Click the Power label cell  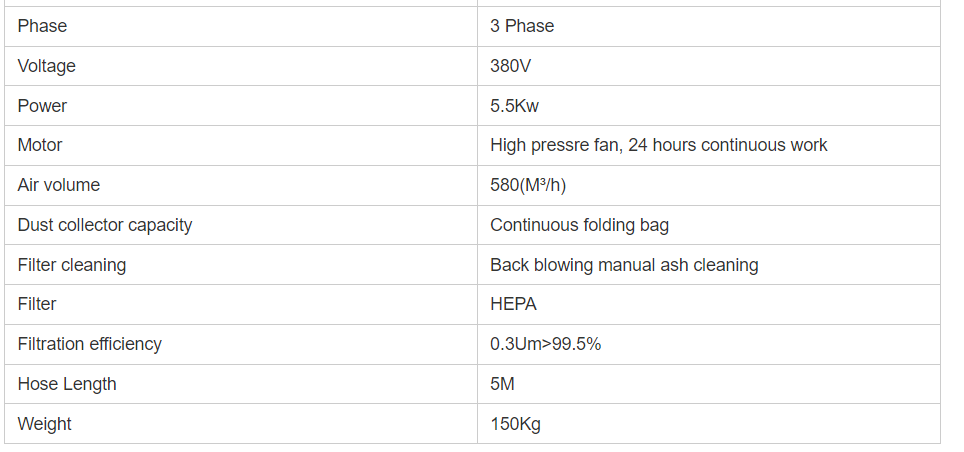point(42,106)
